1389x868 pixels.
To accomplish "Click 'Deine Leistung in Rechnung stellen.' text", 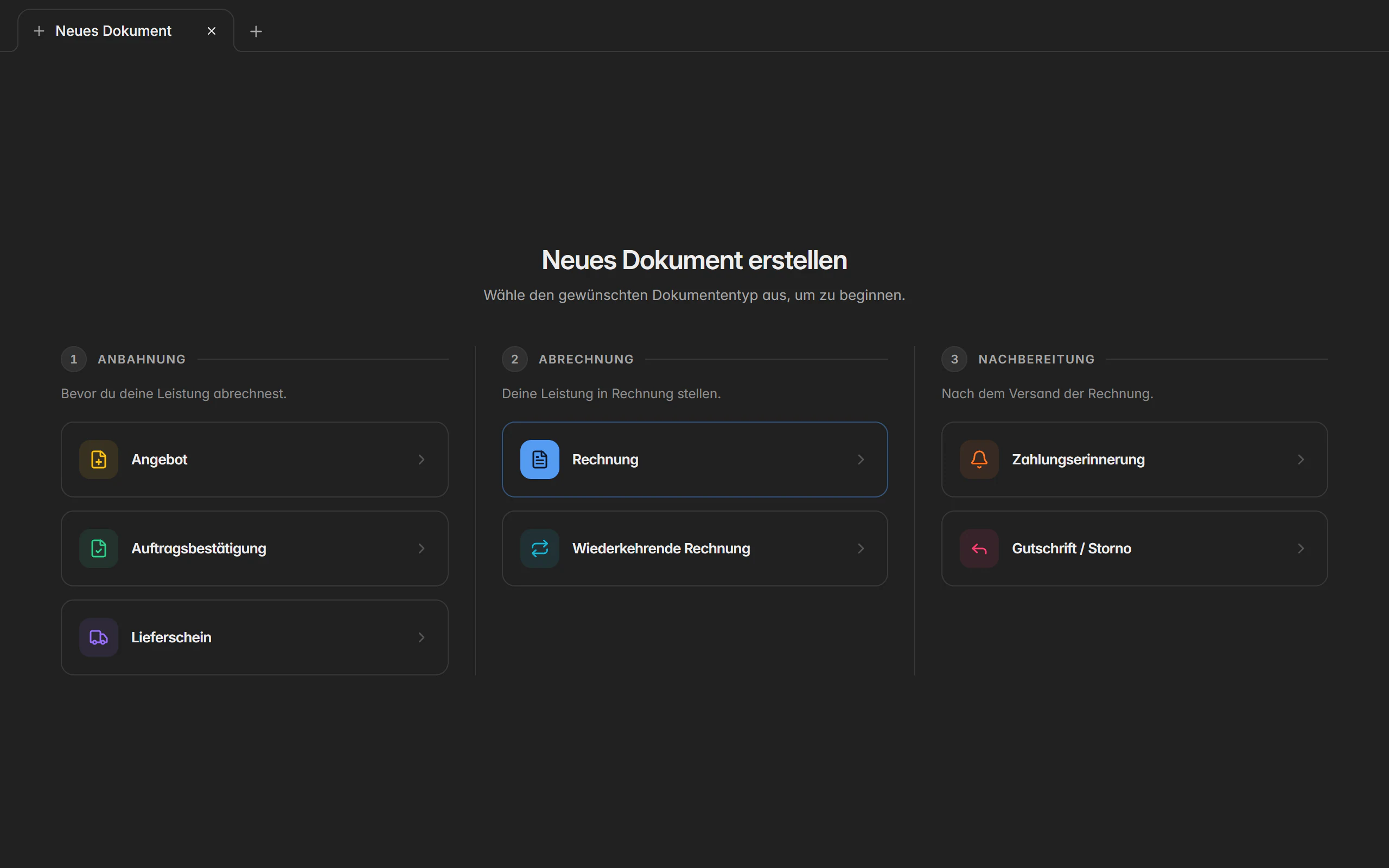I will pos(611,394).
